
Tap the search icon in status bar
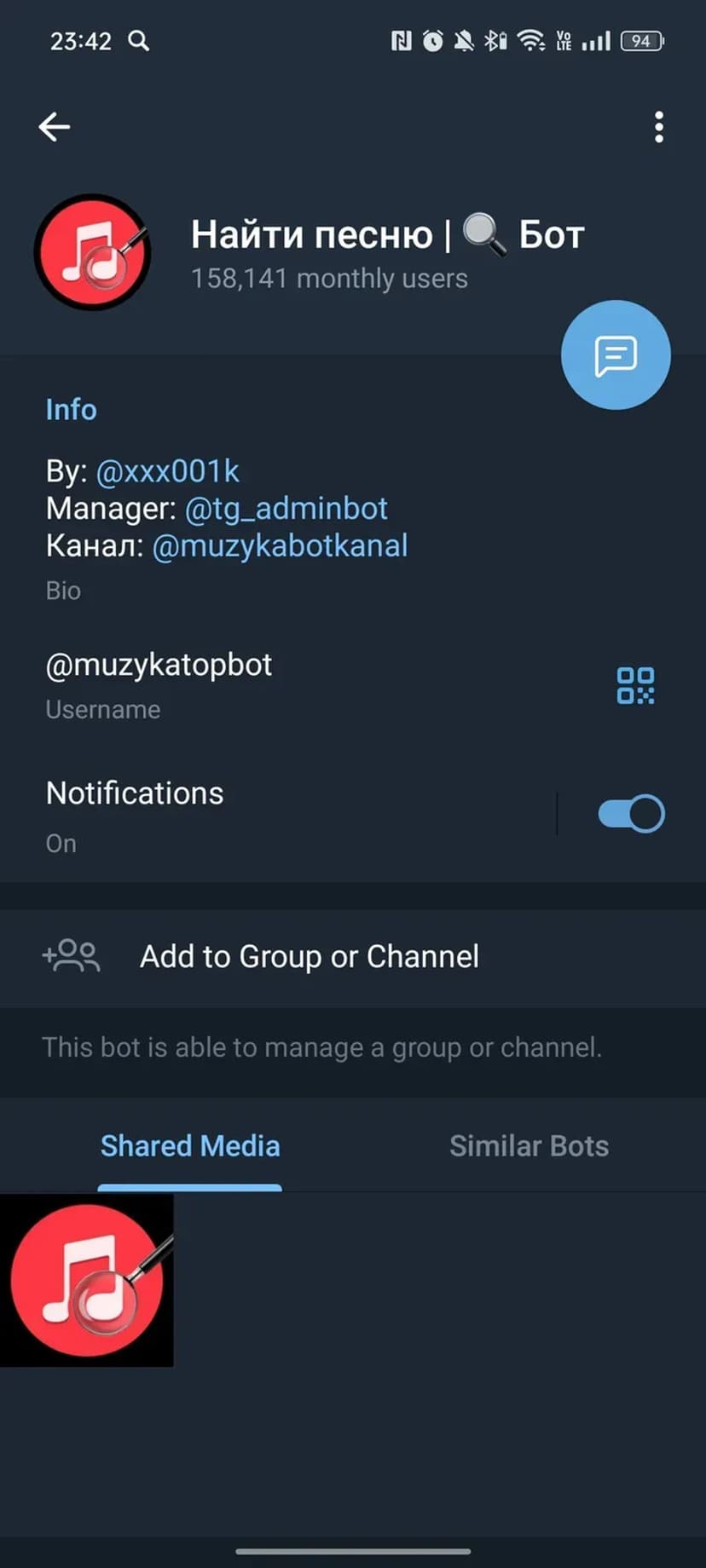coord(139,40)
